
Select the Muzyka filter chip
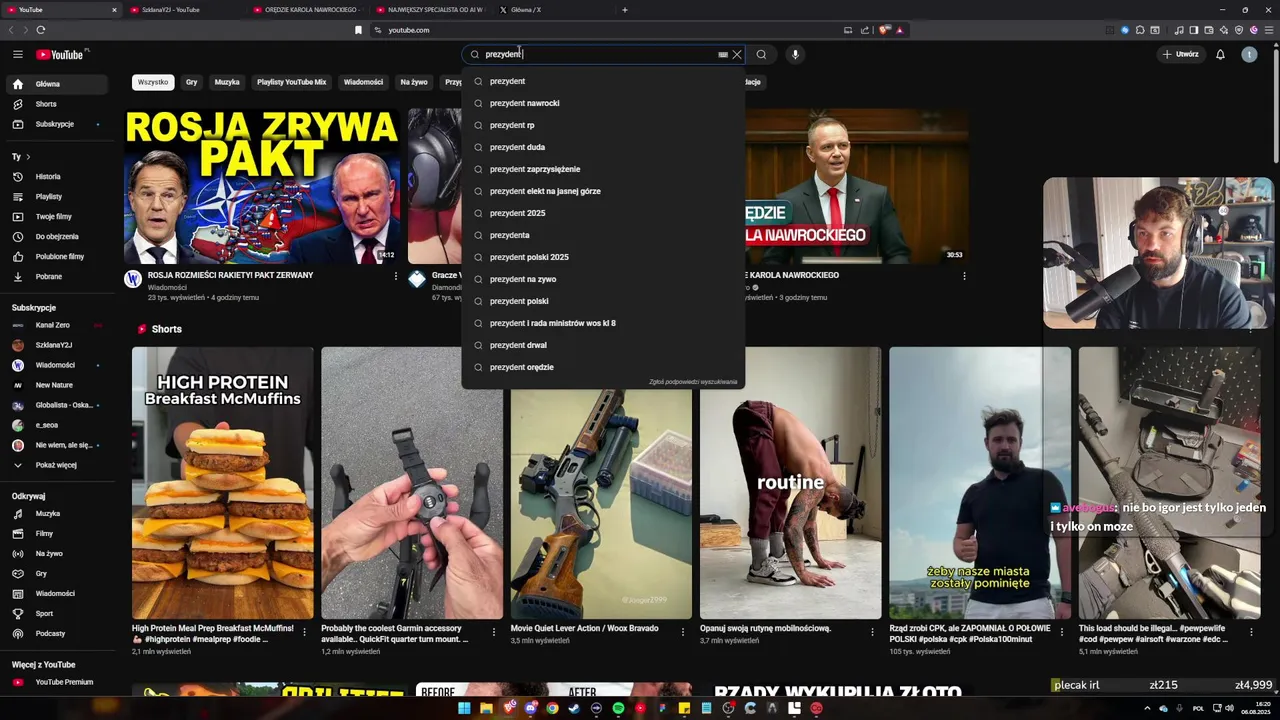pos(227,82)
